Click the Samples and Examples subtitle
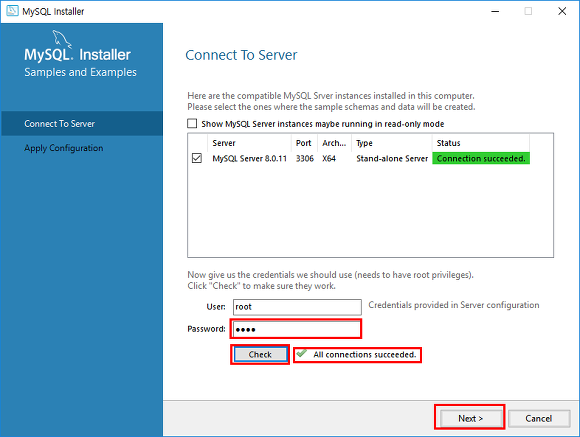Image resolution: width=580 pixels, height=437 pixels. (80, 72)
